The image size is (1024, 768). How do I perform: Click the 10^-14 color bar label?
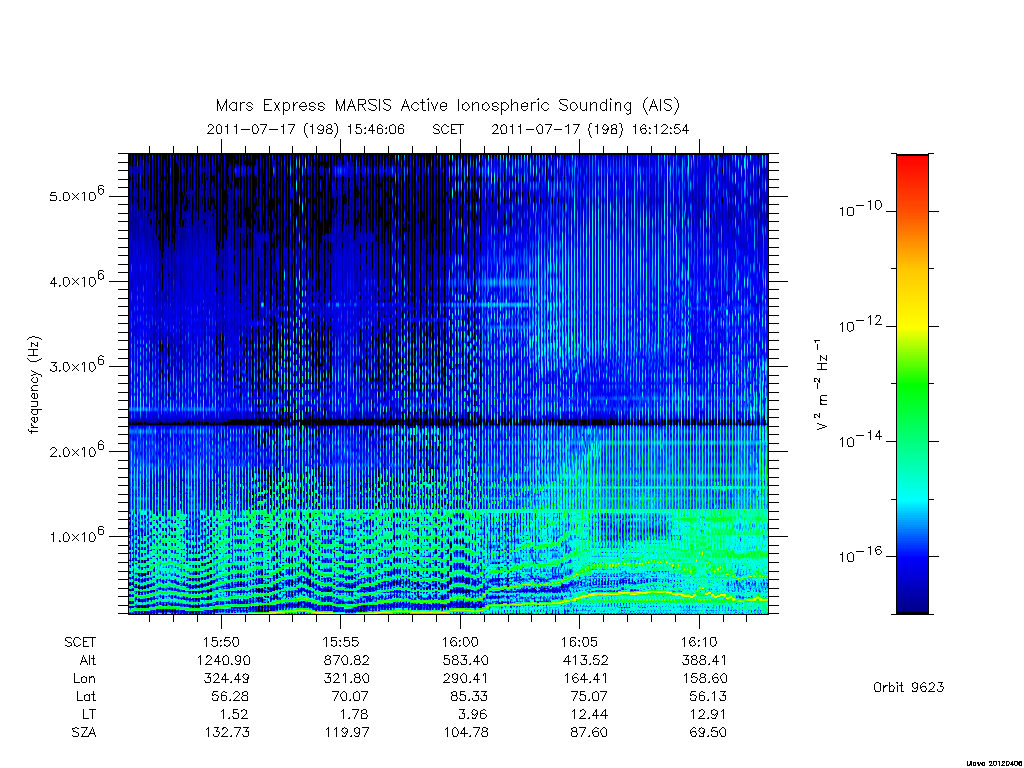pos(860,440)
